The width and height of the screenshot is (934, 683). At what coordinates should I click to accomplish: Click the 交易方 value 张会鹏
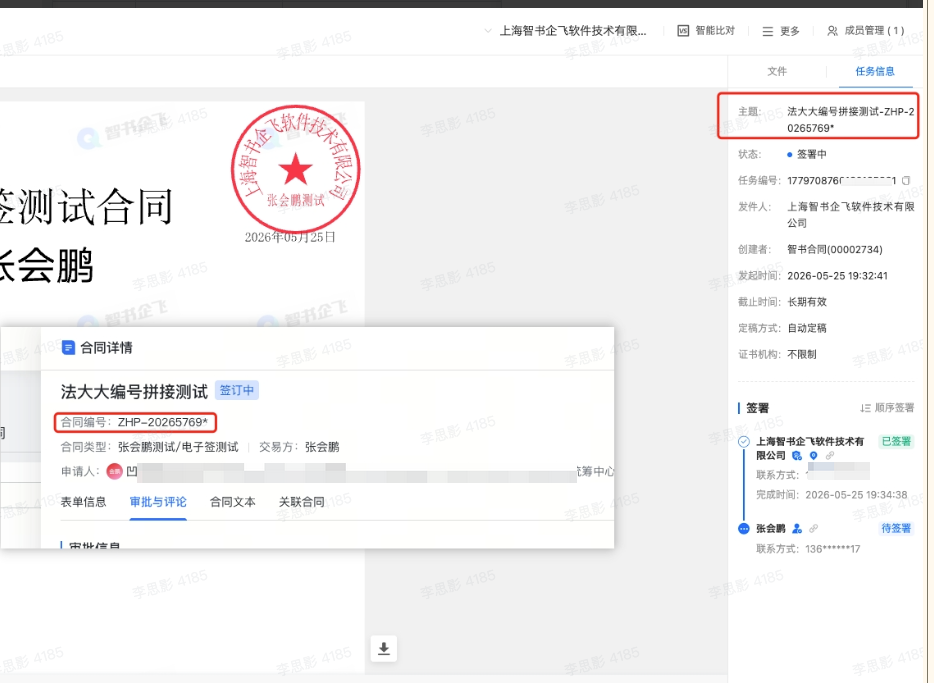coord(322,447)
